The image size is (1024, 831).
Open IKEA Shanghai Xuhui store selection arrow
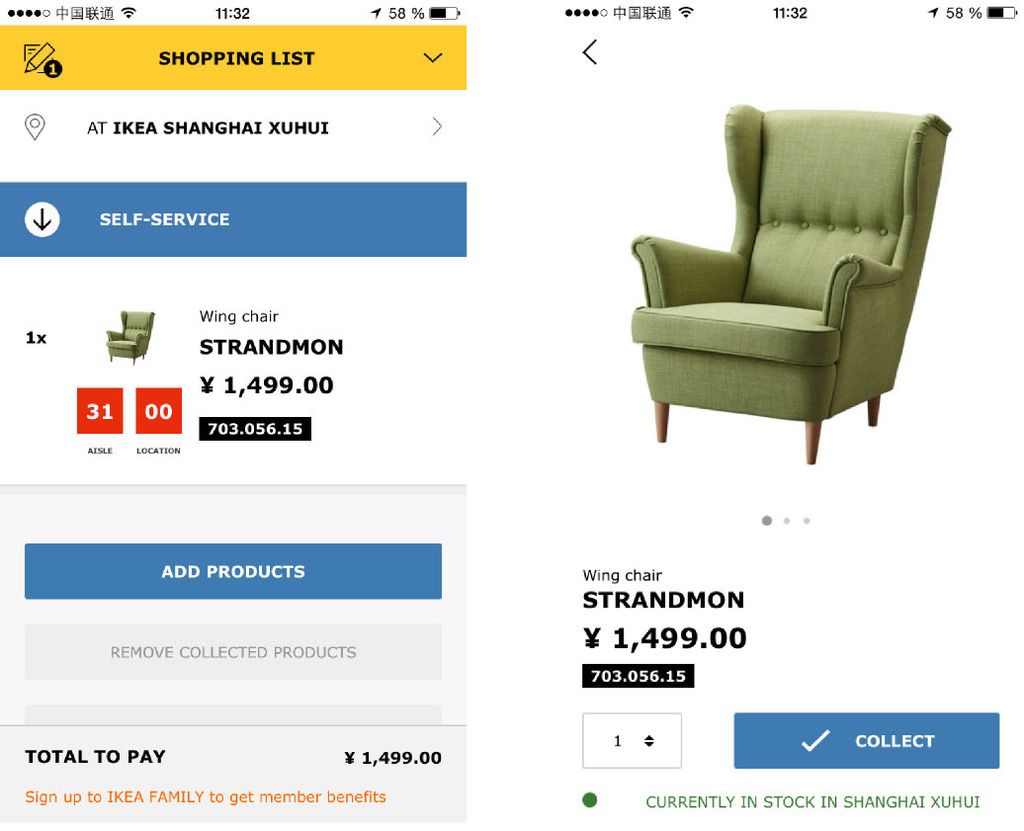click(x=437, y=127)
